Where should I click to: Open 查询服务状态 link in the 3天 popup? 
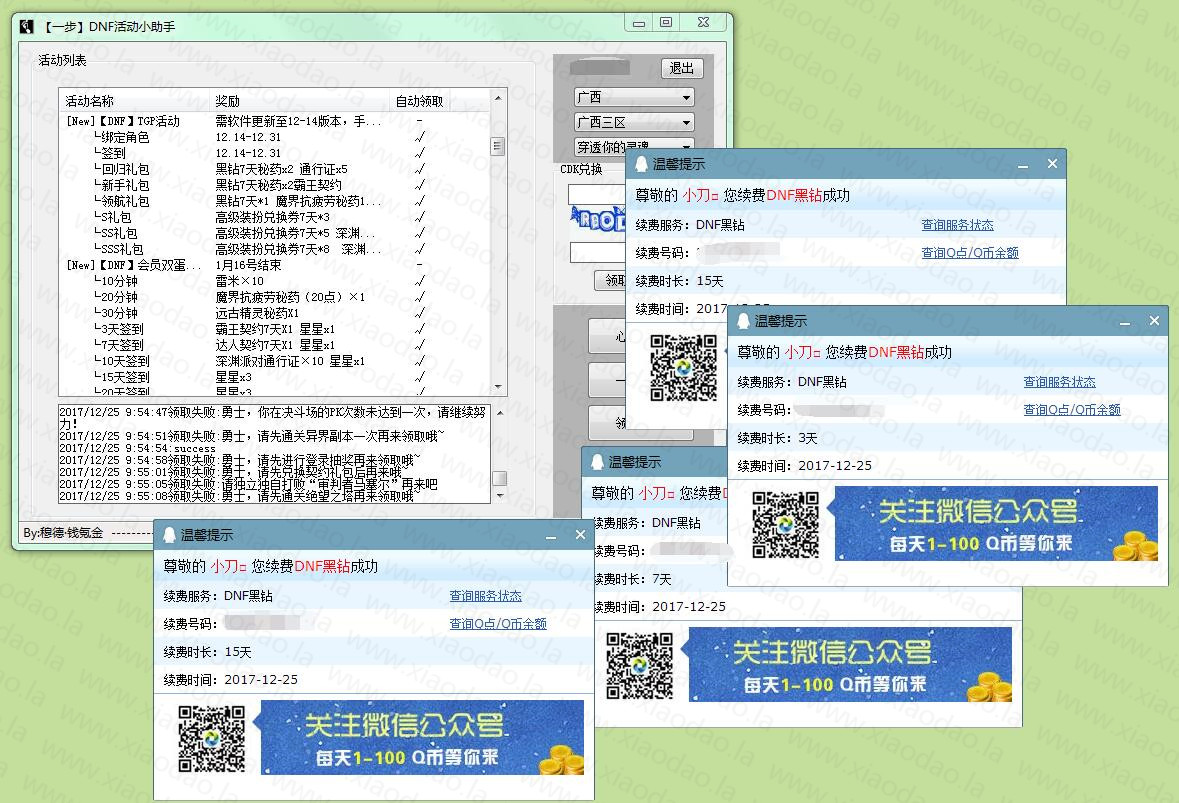coord(1059,382)
